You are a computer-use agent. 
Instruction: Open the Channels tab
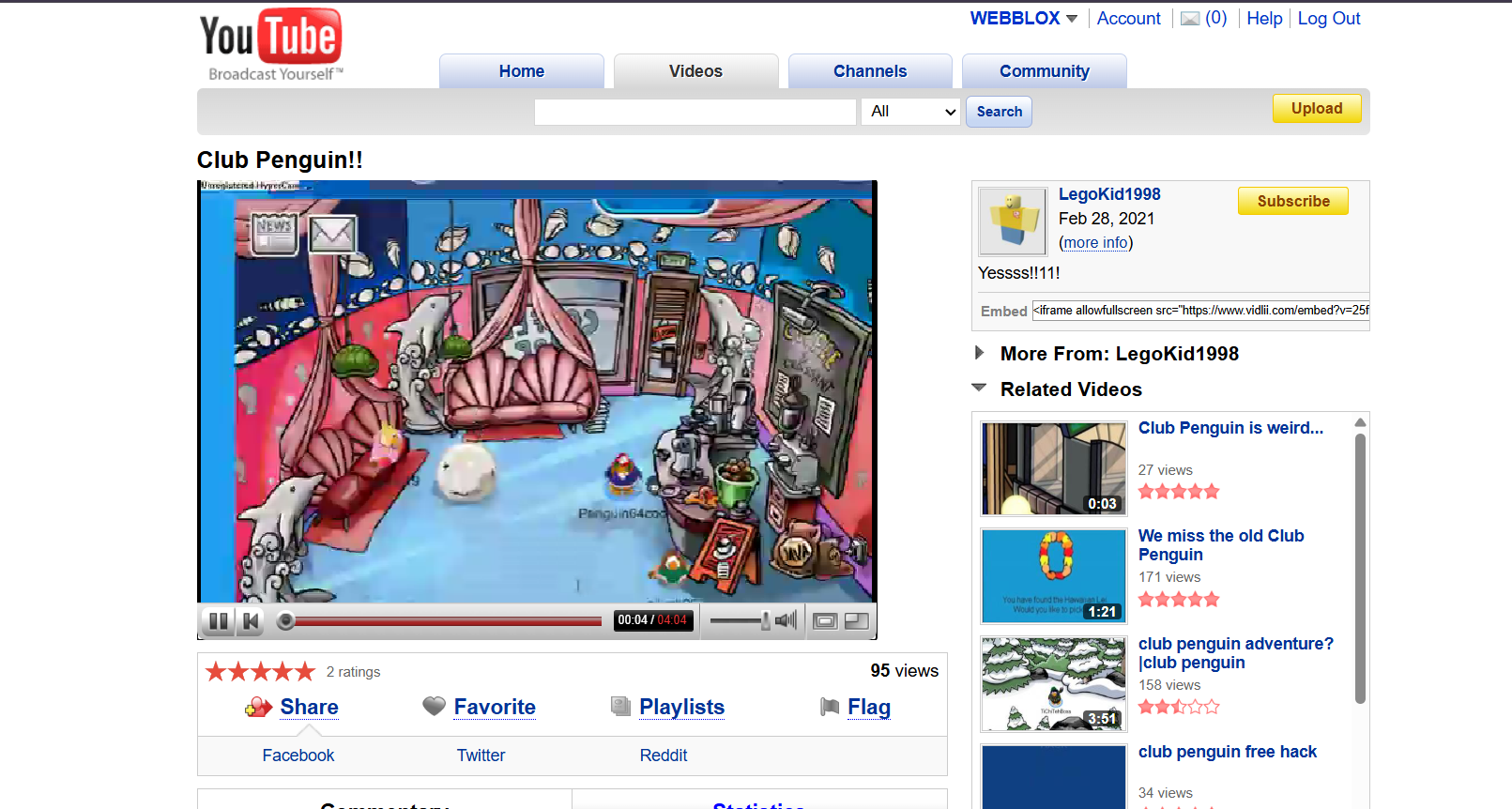click(870, 71)
